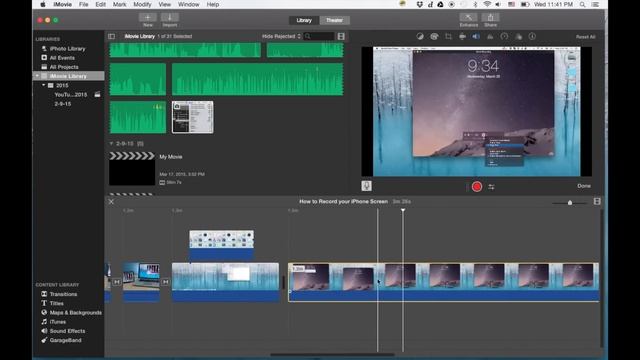Select the screenshot thumbnail clip in browser

click(193, 117)
